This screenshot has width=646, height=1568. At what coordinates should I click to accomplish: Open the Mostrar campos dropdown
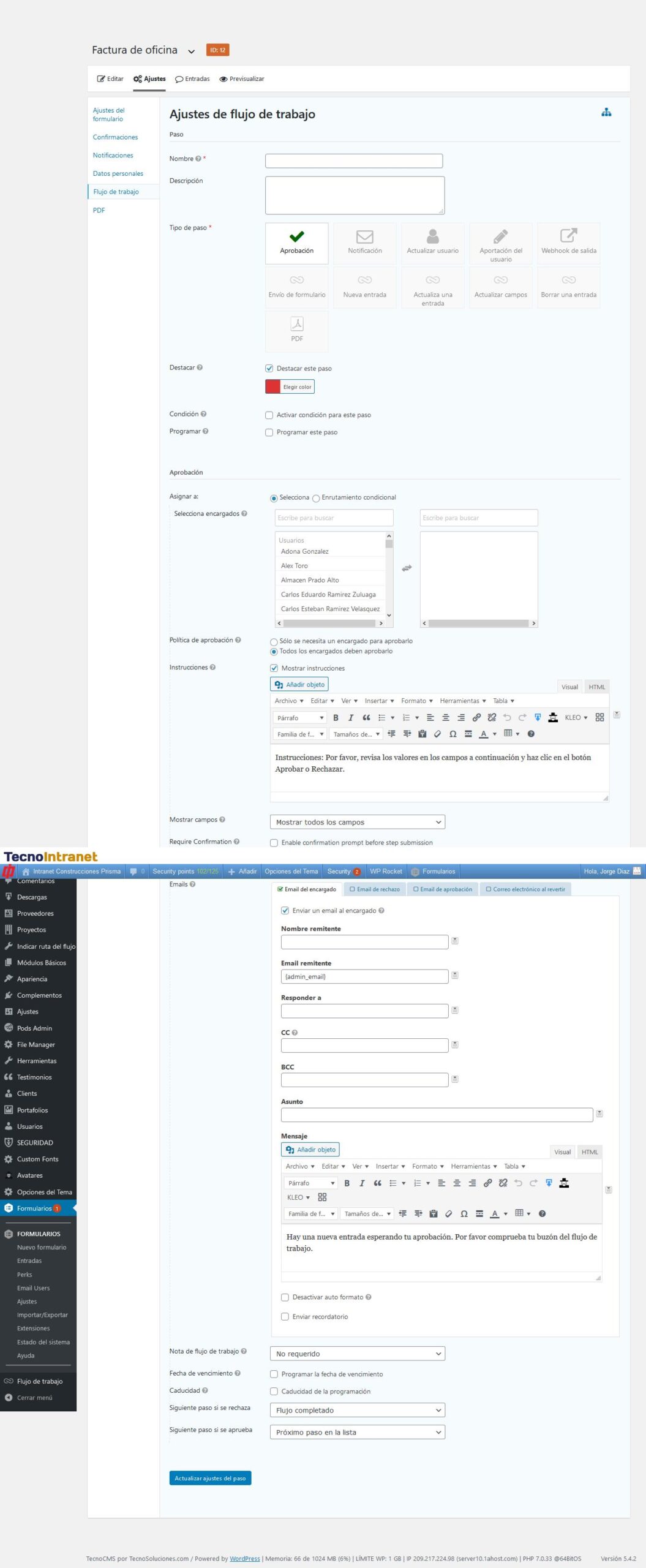(357, 822)
